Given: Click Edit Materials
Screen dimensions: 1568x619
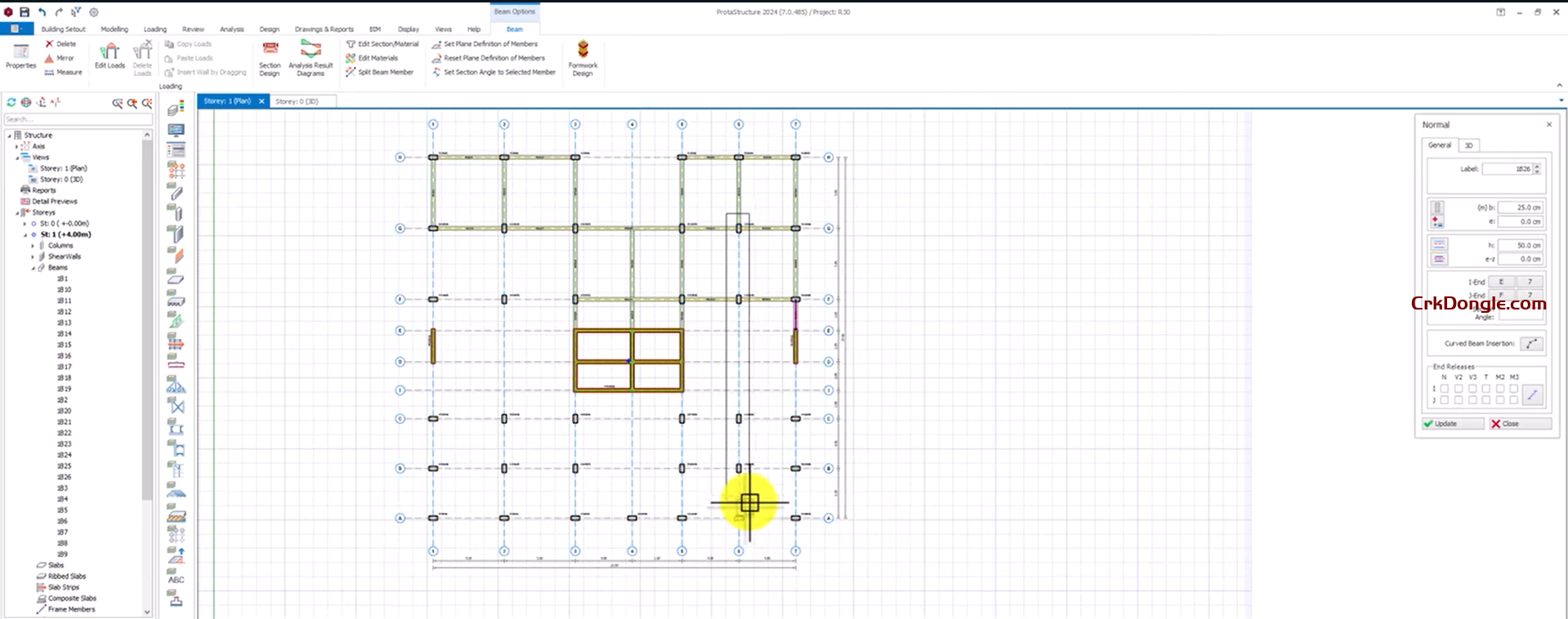Looking at the screenshot, I should [372, 58].
